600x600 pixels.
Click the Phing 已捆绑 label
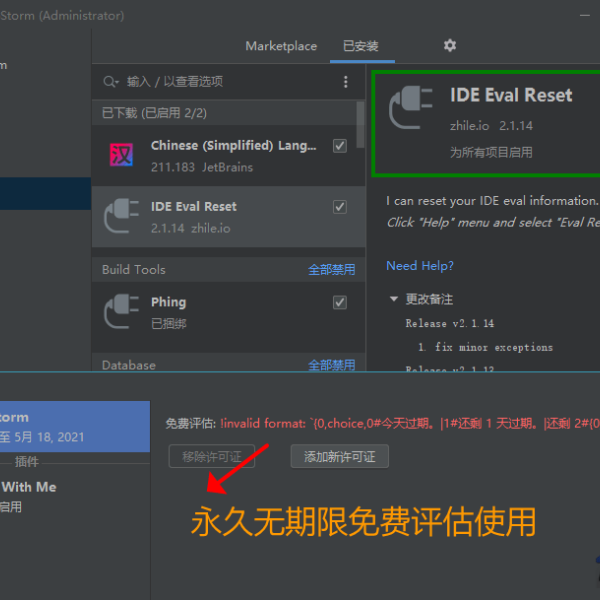tap(169, 324)
